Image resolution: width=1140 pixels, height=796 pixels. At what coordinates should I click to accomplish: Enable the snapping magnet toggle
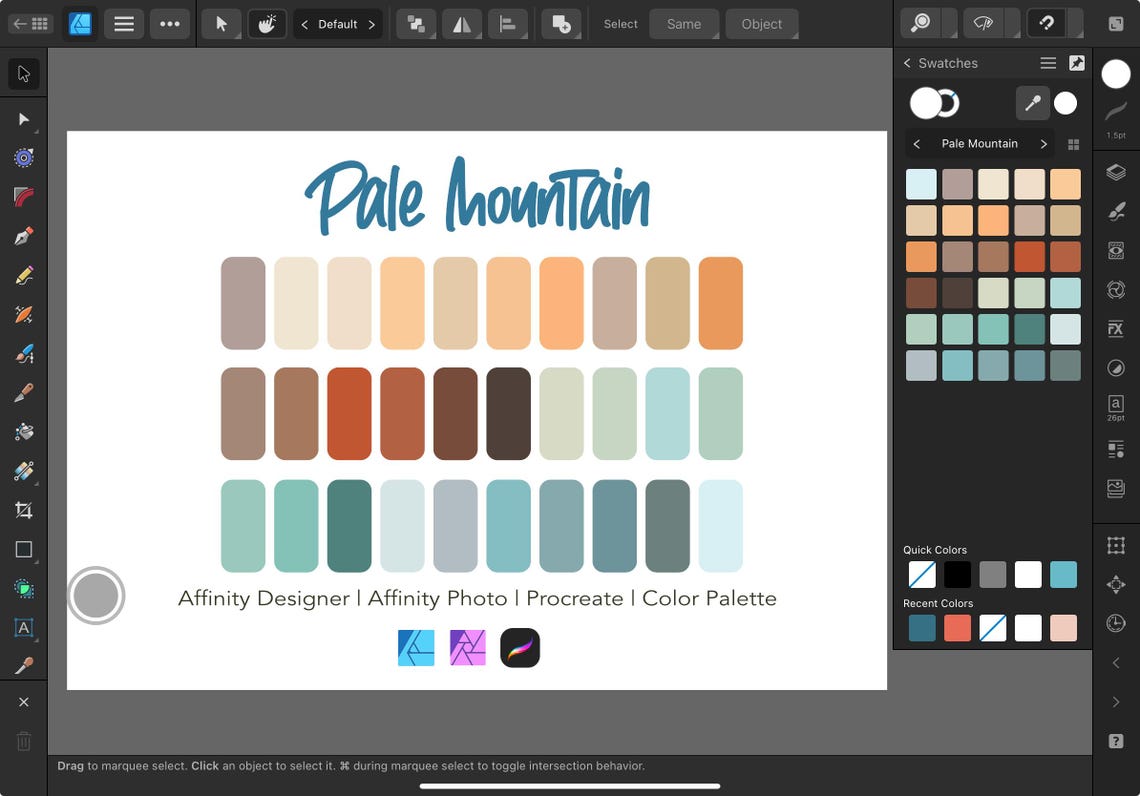click(1046, 23)
